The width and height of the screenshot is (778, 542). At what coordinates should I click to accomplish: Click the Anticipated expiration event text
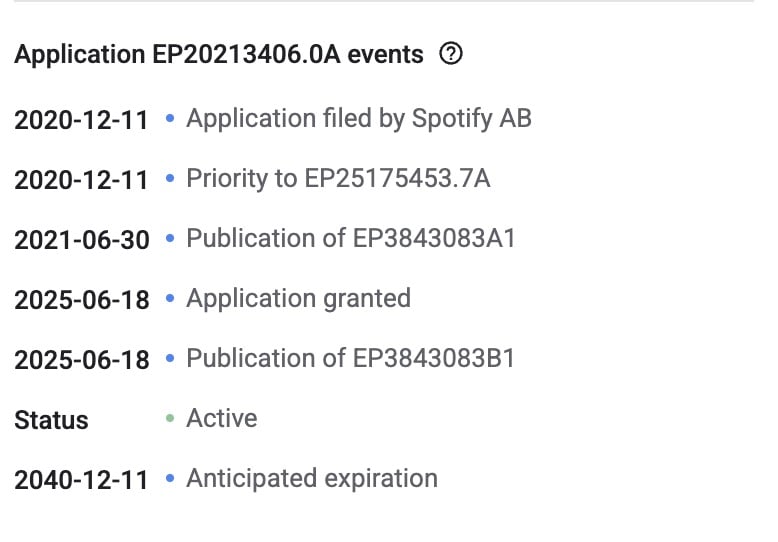[x=312, y=479]
